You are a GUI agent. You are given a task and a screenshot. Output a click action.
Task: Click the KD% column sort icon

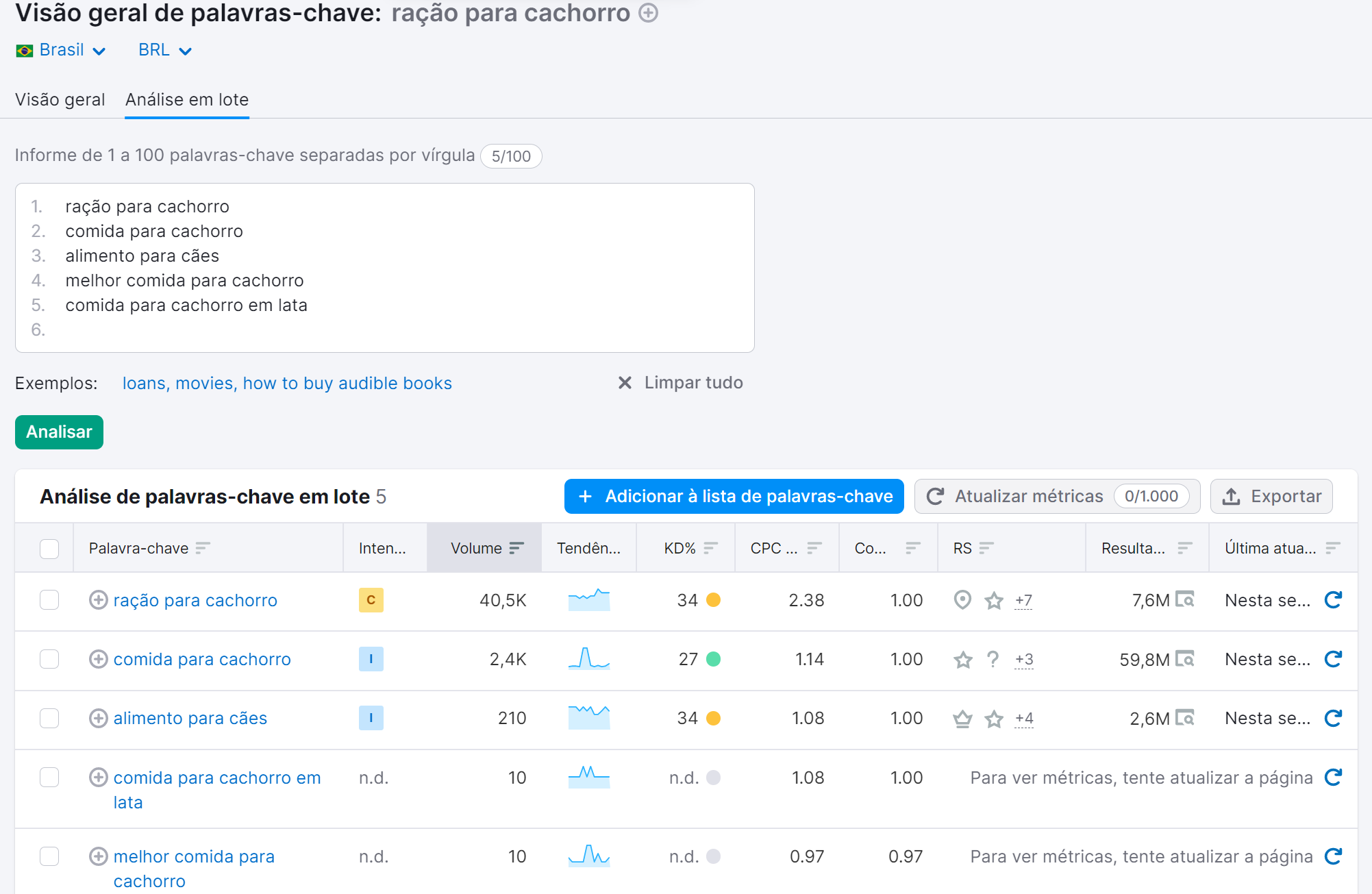pos(711,547)
